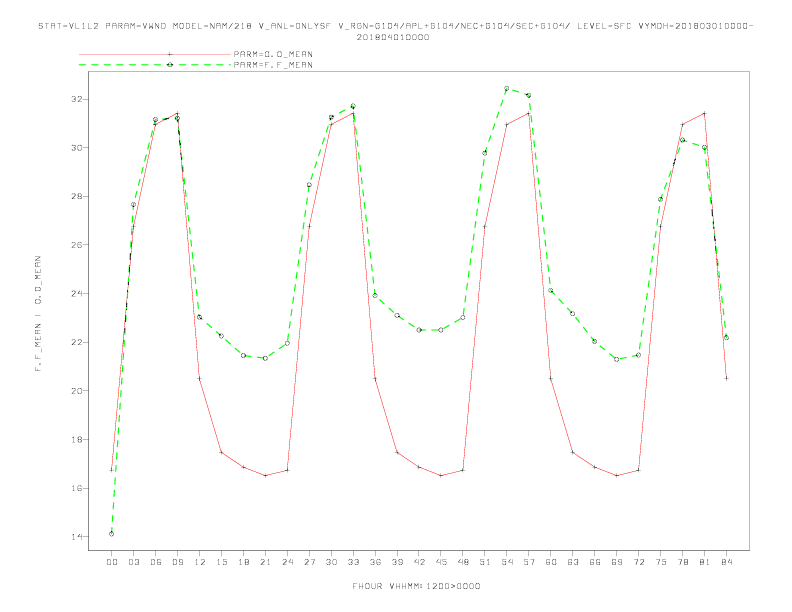Click the chart title starting STAT-VL1L2

coord(395,31)
